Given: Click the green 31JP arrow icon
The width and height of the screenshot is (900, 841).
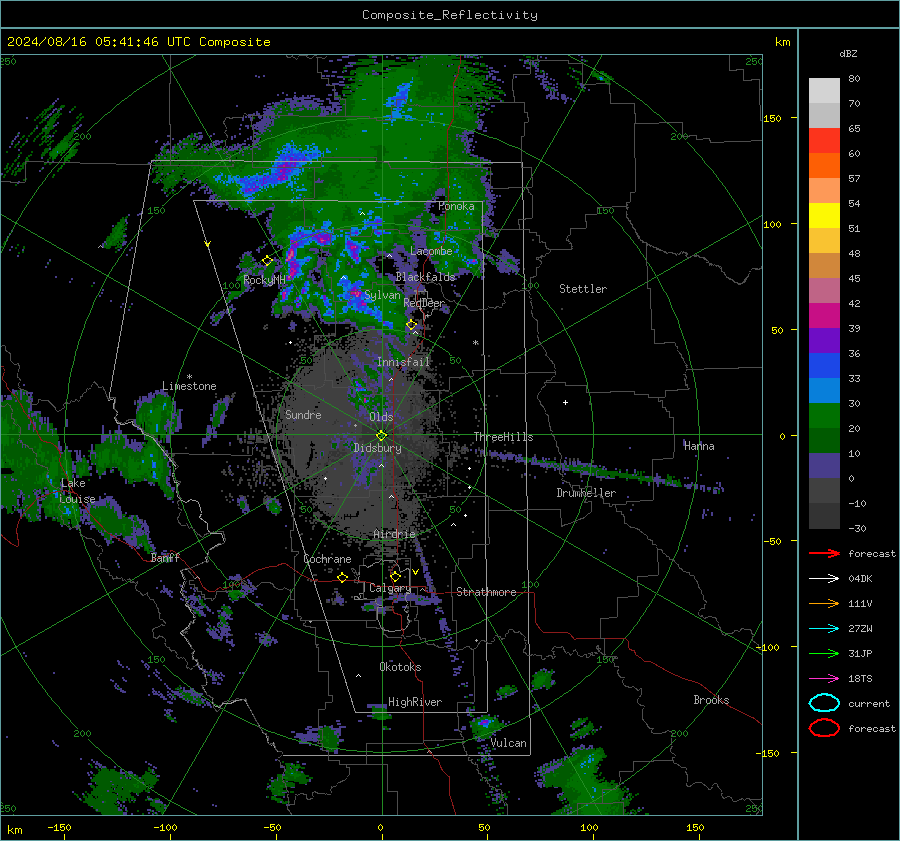Looking at the screenshot, I should click(824, 653).
